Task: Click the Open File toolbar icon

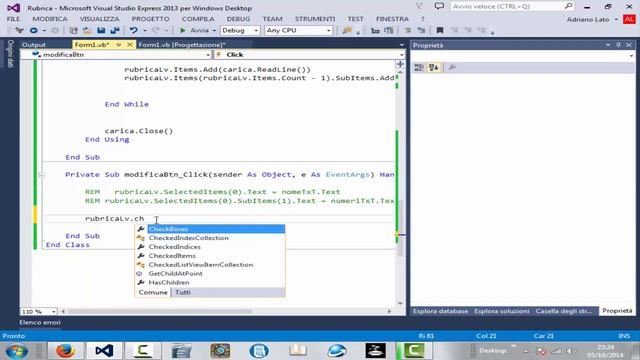Action: pyautogui.click(x=87, y=30)
